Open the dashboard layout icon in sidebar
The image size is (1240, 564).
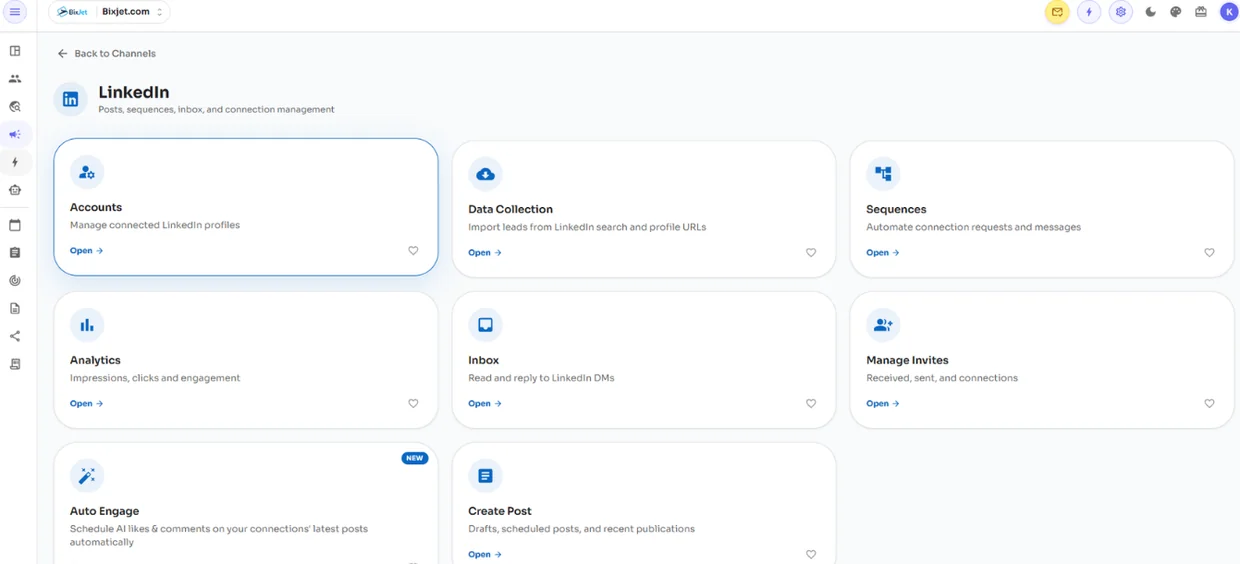[15, 51]
